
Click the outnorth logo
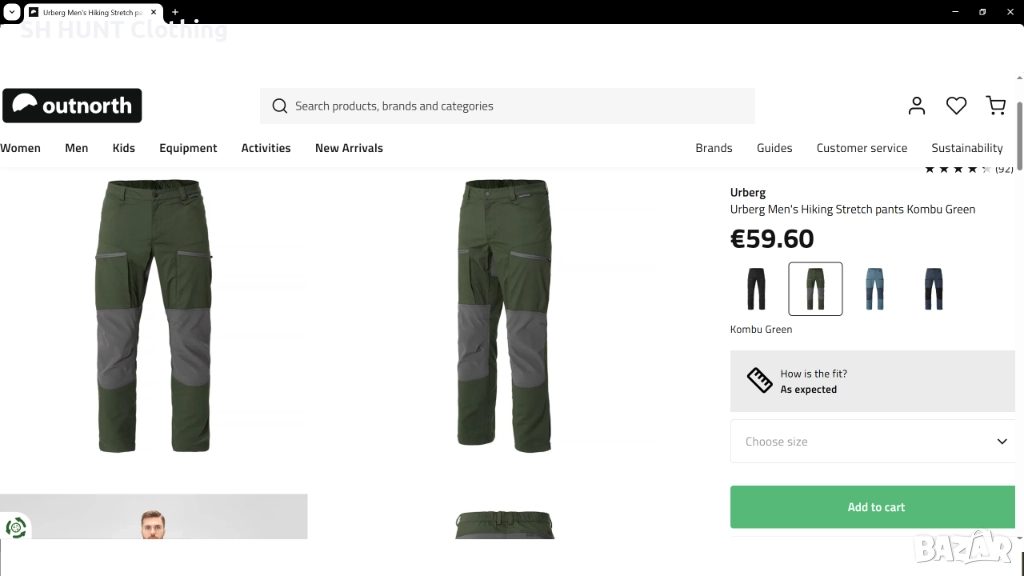point(72,106)
